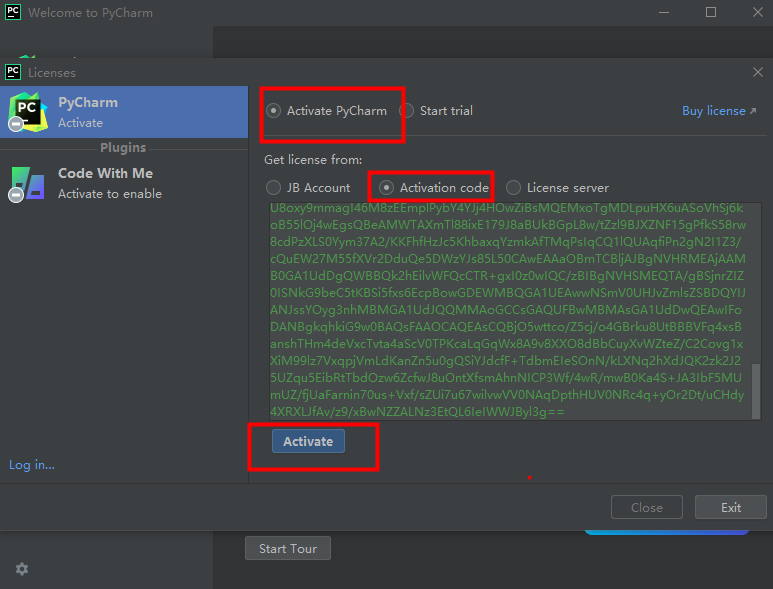The width and height of the screenshot is (773, 589).
Task: Select the Activate PyCharm radio option
Action: tap(274, 111)
